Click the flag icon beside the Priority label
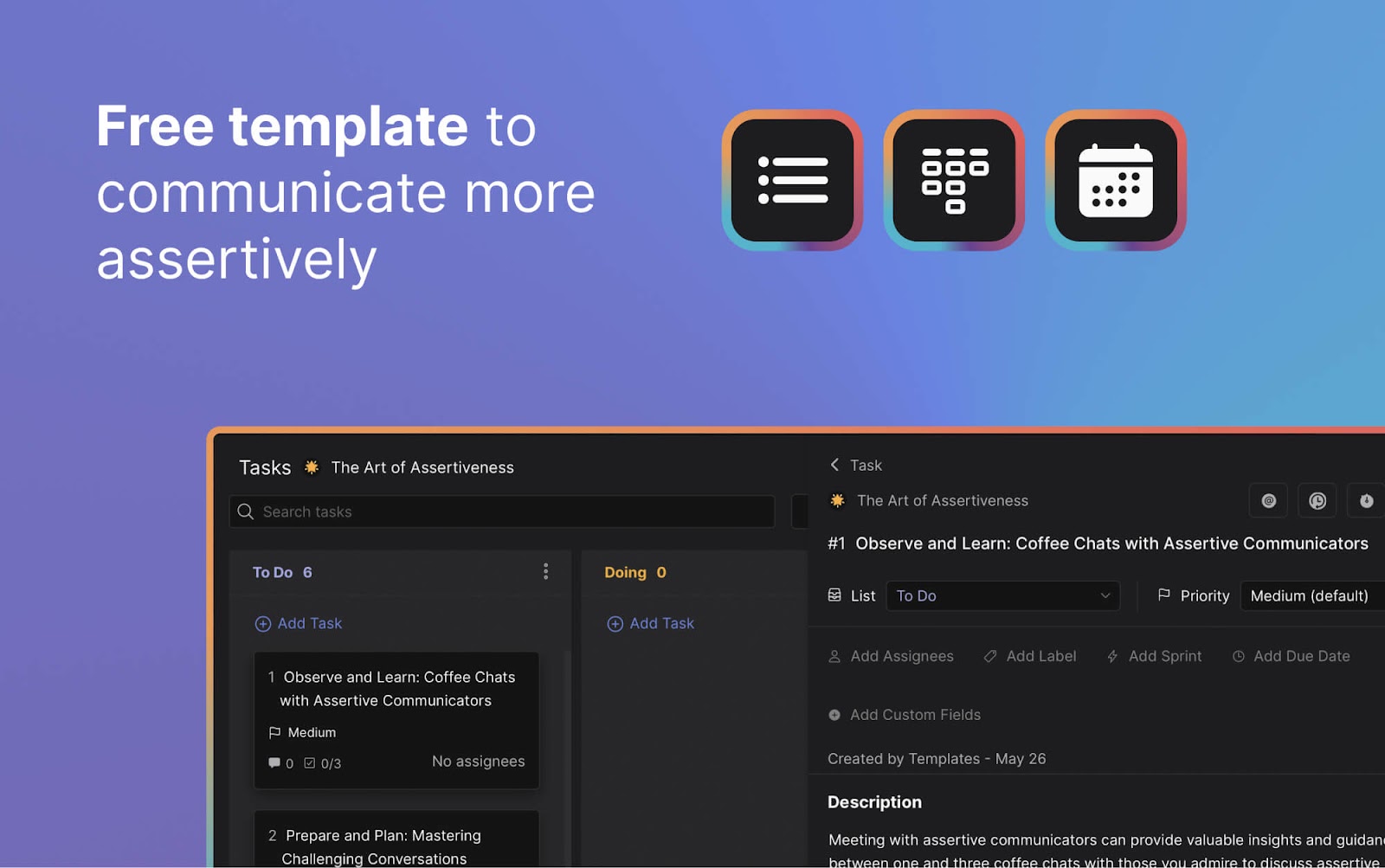The width and height of the screenshot is (1385, 868). 1164,595
